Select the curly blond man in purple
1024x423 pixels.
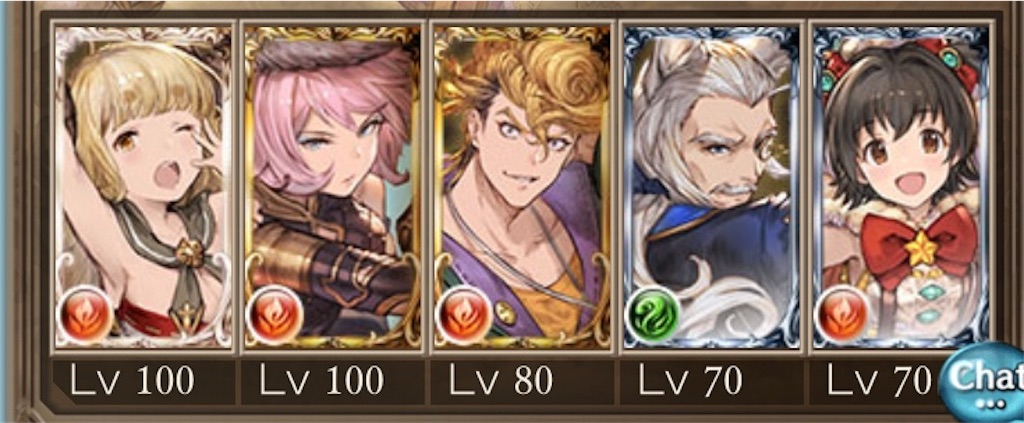pos(522,186)
